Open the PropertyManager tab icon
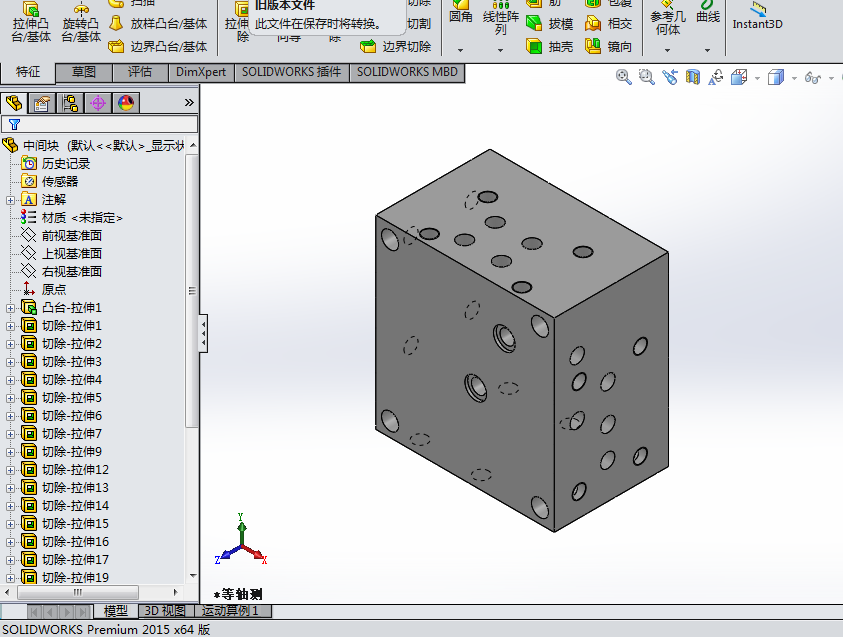843x637 pixels. 42,102
